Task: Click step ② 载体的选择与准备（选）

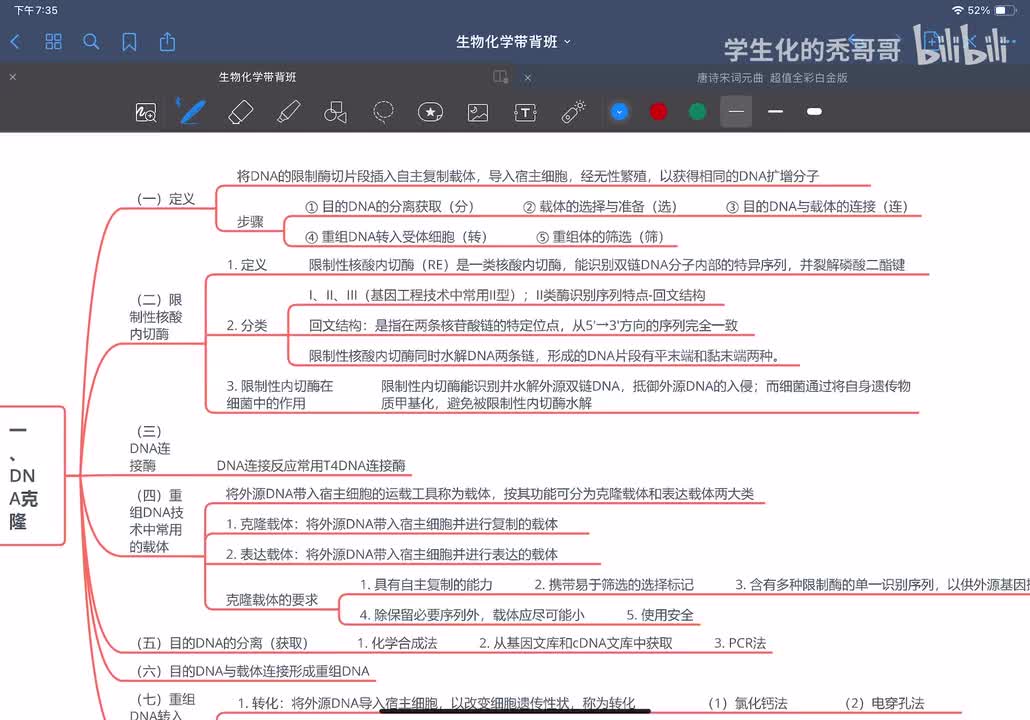Action: click(x=600, y=206)
